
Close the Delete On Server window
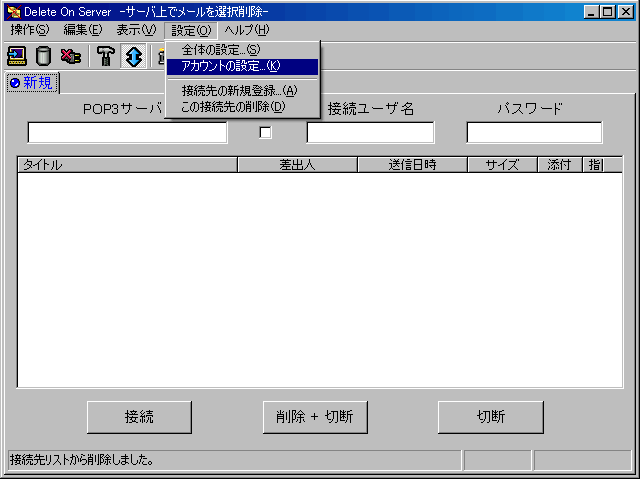[625, 12]
